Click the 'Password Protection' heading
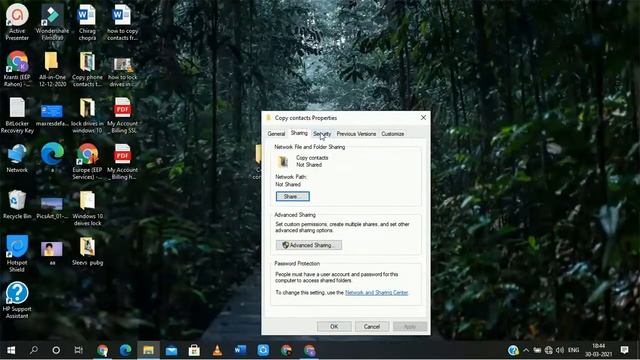 click(297, 263)
